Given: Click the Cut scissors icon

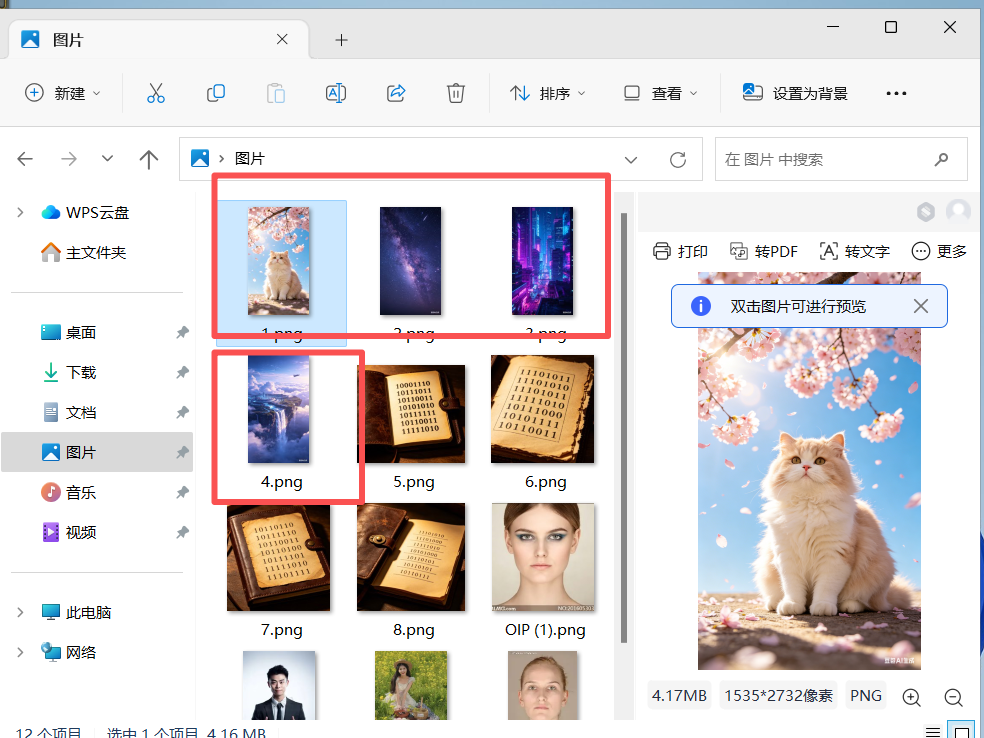Looking at the screenshot, I should click(x=156, y=93).
